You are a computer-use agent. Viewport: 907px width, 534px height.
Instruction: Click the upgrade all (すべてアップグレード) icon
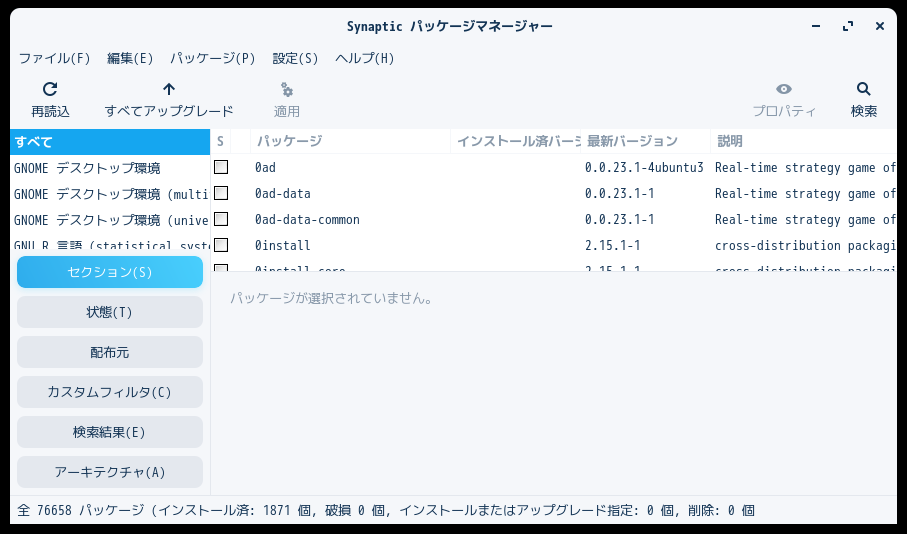169,89
